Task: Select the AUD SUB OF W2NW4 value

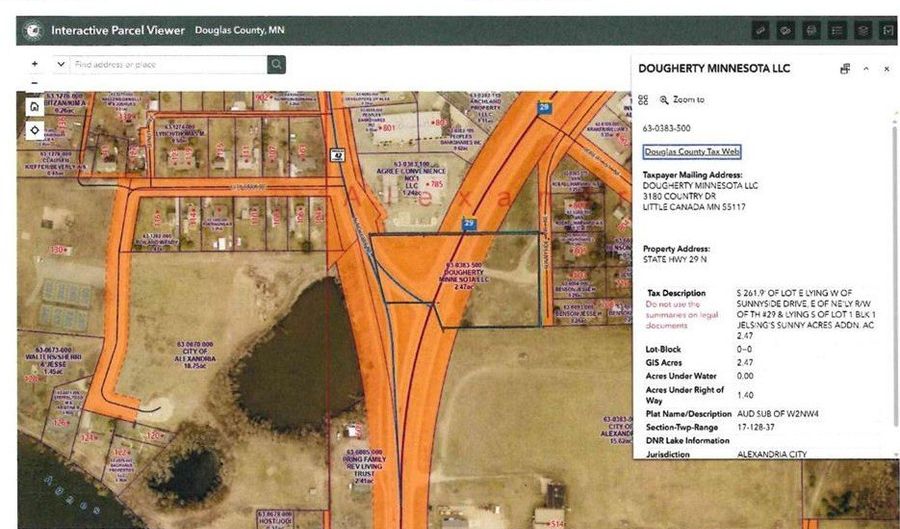Action: coord(778,414)
